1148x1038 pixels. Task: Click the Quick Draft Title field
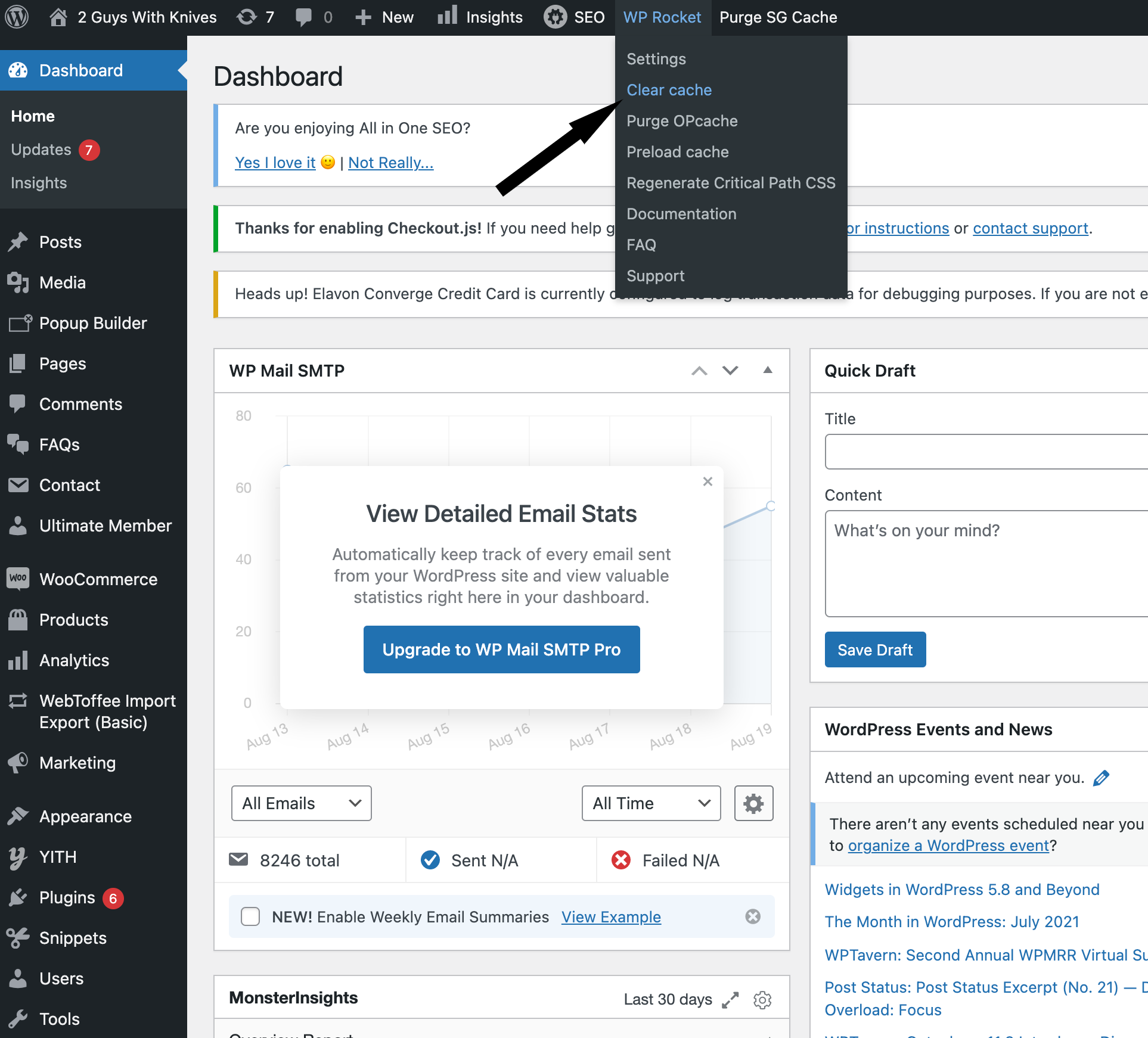[986, 452]
